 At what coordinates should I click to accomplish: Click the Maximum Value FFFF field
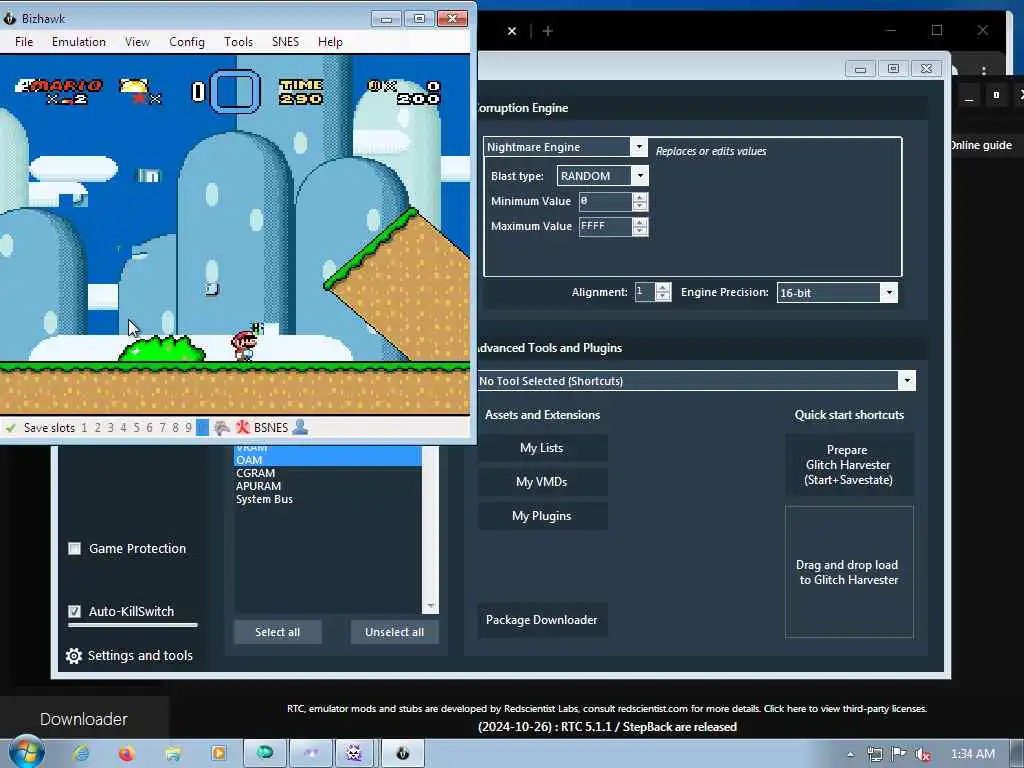click(x=605, y=226)
